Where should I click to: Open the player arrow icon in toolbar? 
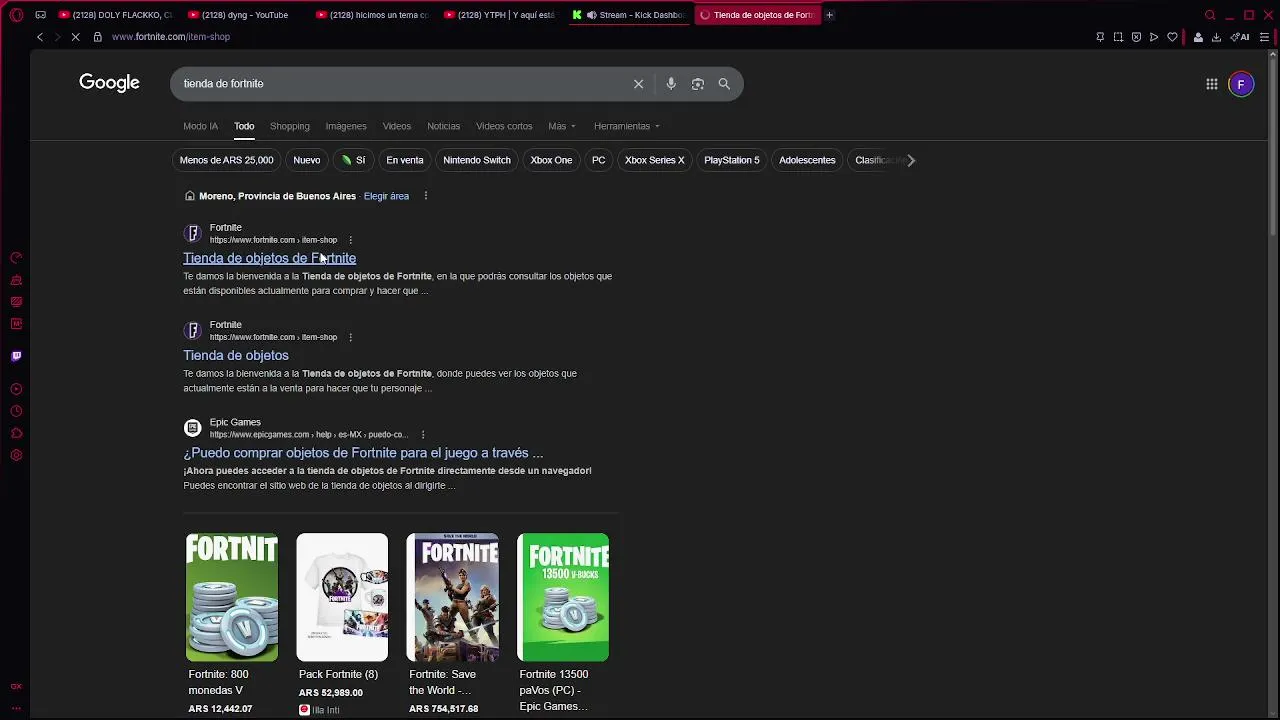[1154, 37]
